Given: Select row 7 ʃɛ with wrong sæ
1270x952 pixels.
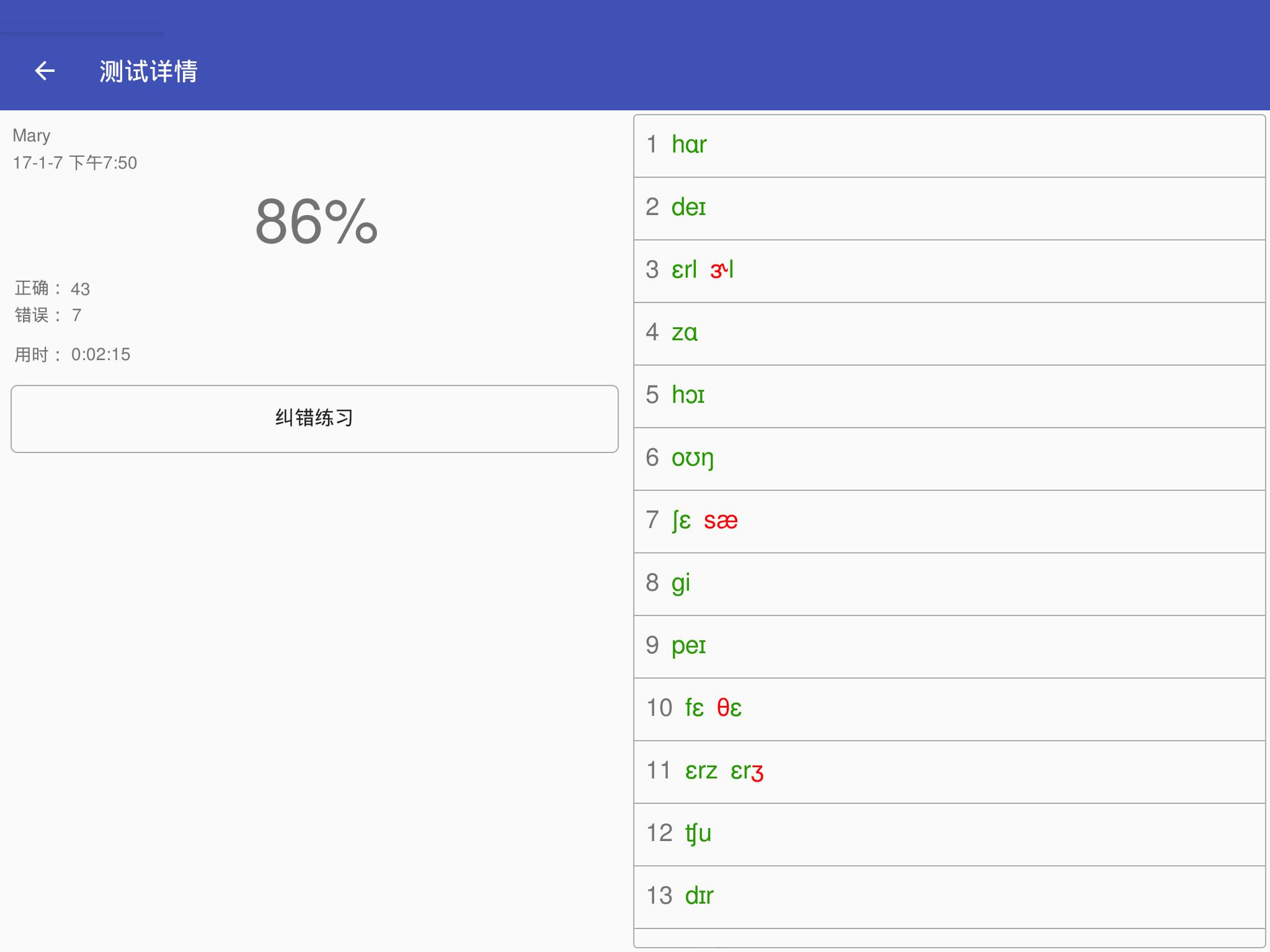Looking at the screenshot, I should [x=949, y=522].
